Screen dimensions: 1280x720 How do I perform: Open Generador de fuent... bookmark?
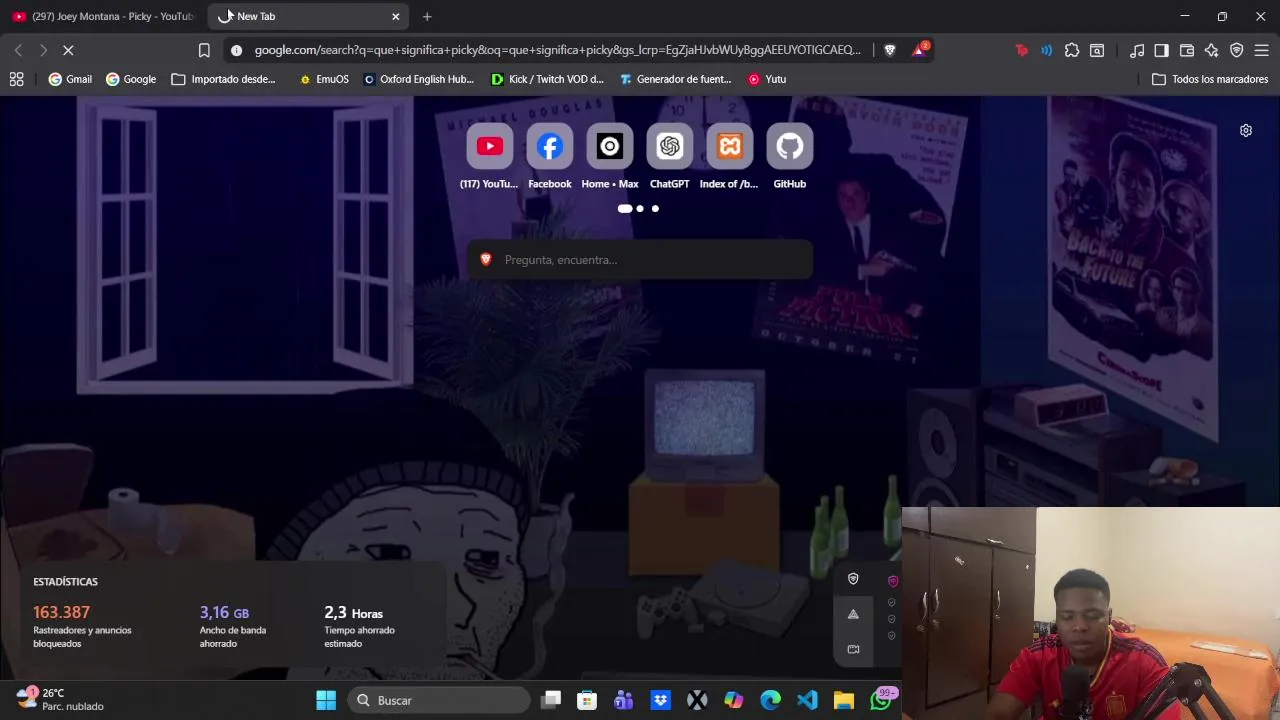click(675, 79)
